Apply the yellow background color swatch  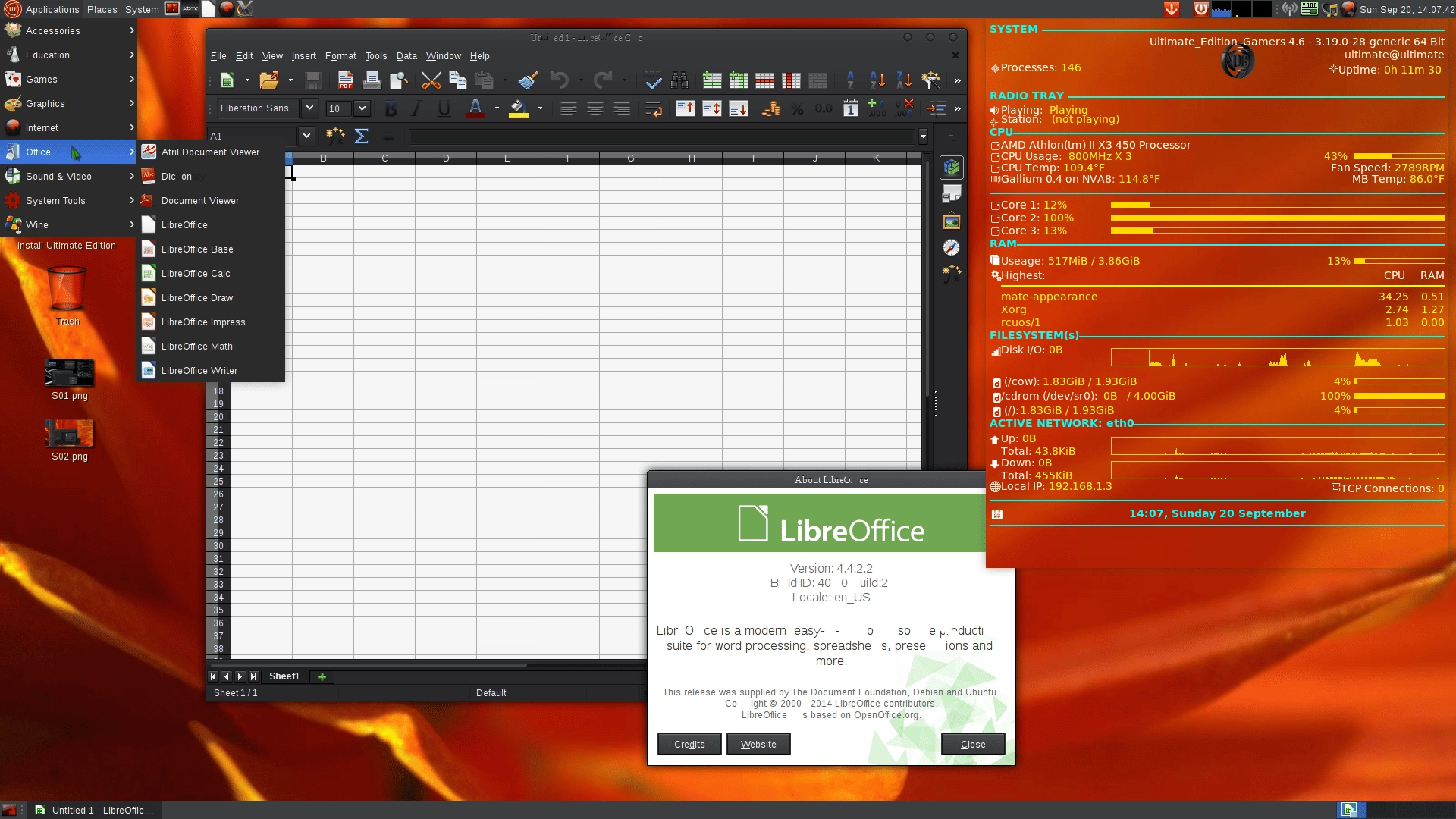(519, 108)
